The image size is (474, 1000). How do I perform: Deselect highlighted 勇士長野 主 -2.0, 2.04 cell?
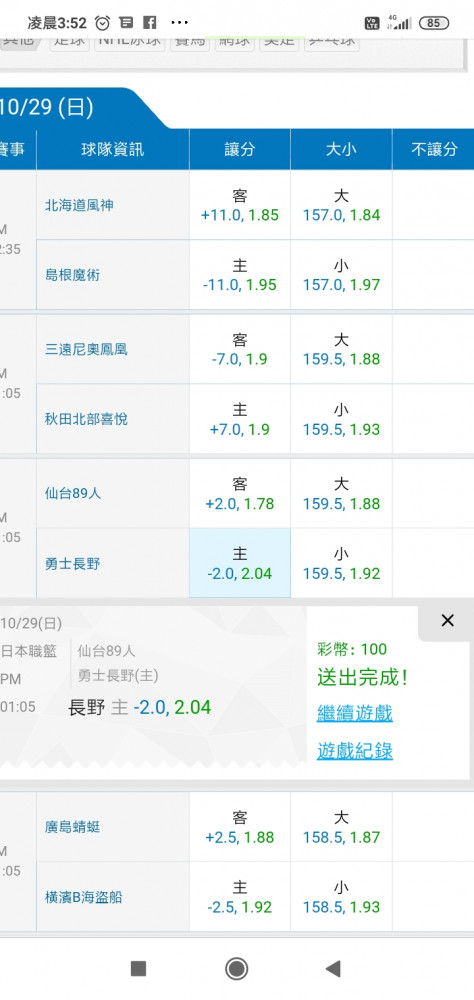[x=240, y=563]
